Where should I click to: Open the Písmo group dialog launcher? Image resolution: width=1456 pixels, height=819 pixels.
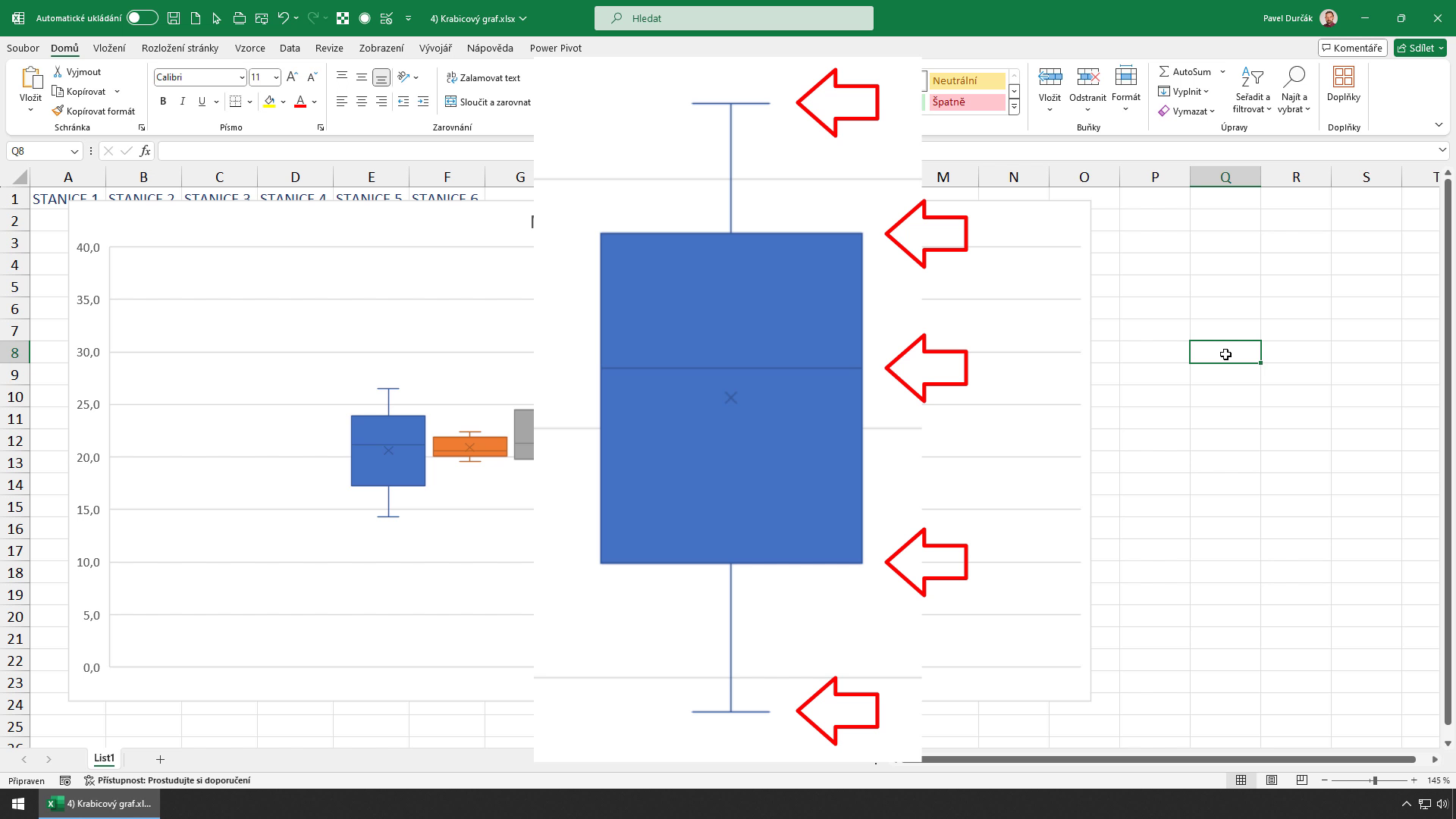click(321, 127)
